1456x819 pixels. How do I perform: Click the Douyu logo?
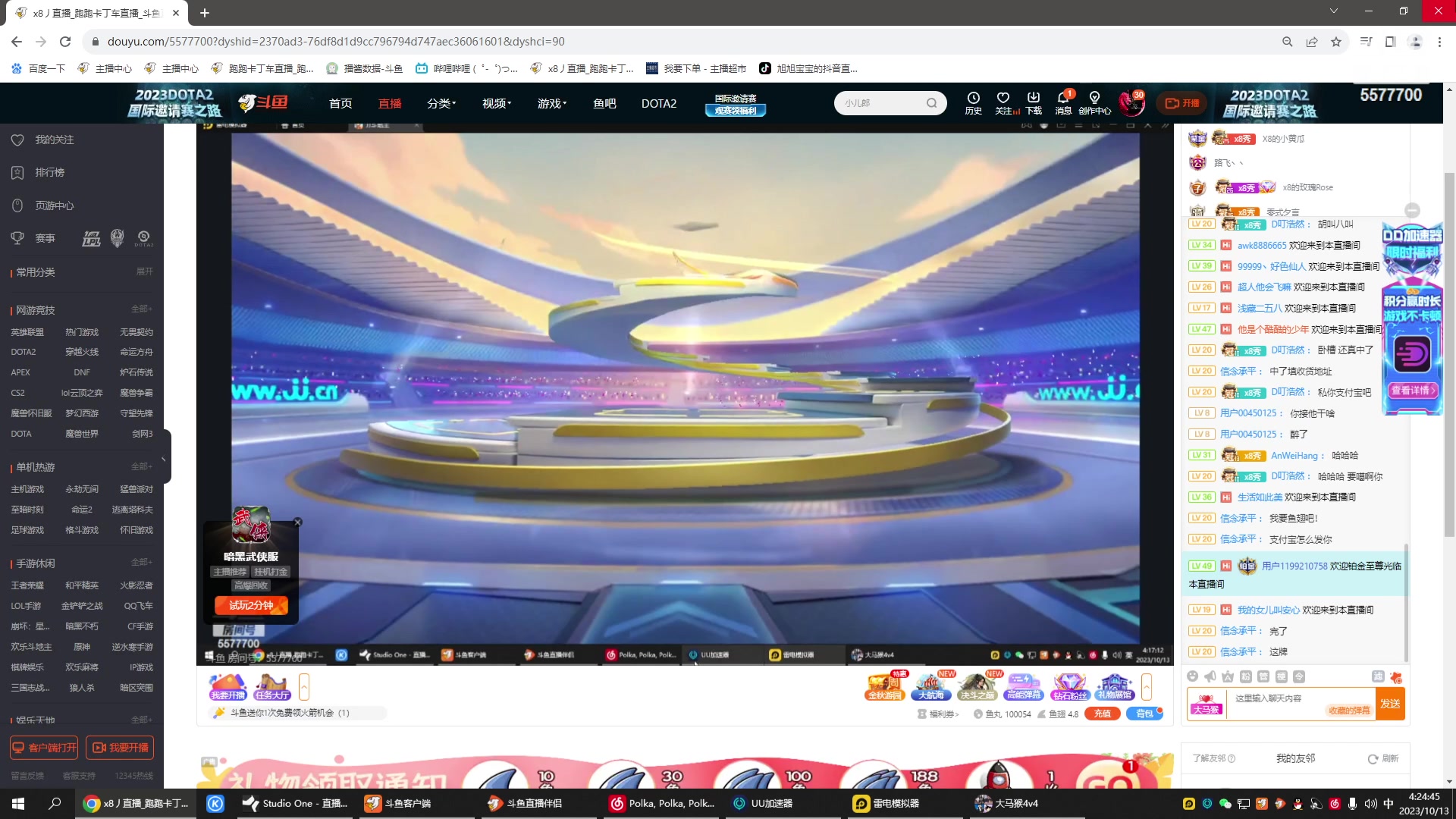[x=263, y=102]
